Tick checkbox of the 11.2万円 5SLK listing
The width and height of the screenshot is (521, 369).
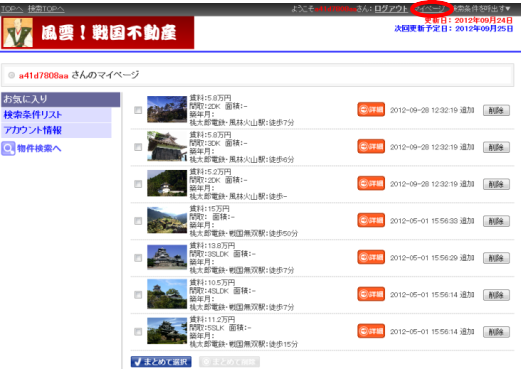(x=138, y=332)
